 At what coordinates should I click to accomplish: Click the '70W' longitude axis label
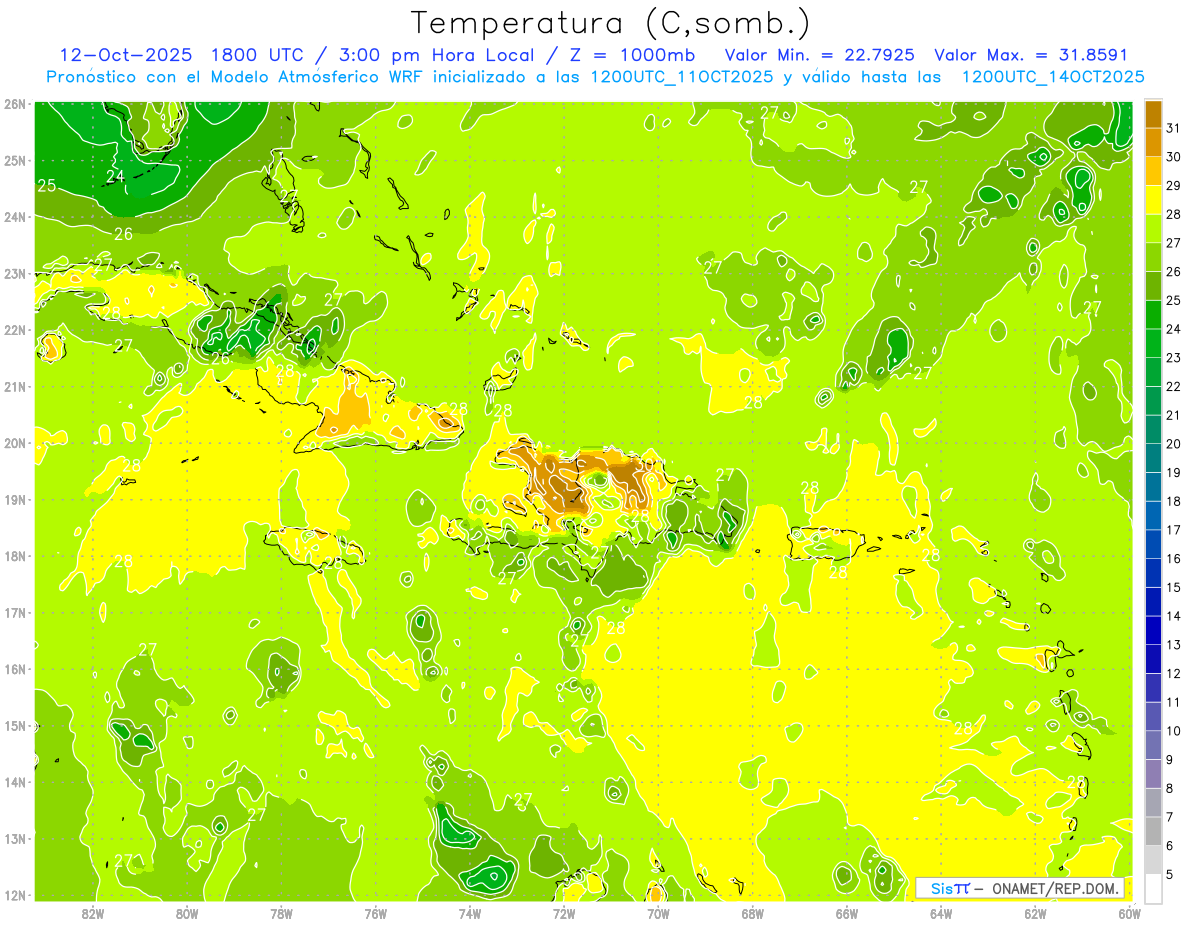[658, 913]
